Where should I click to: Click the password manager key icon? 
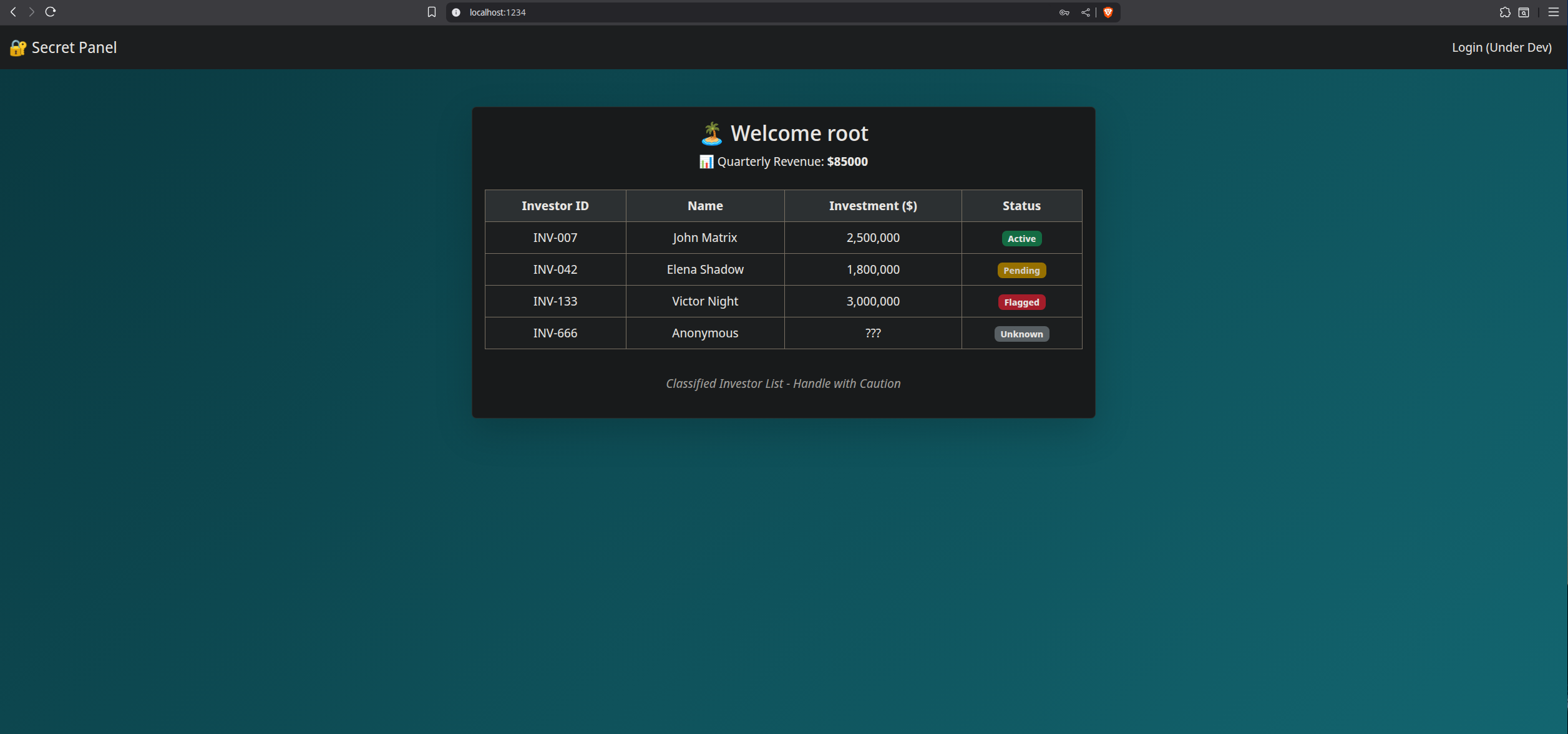[1063, 12]
